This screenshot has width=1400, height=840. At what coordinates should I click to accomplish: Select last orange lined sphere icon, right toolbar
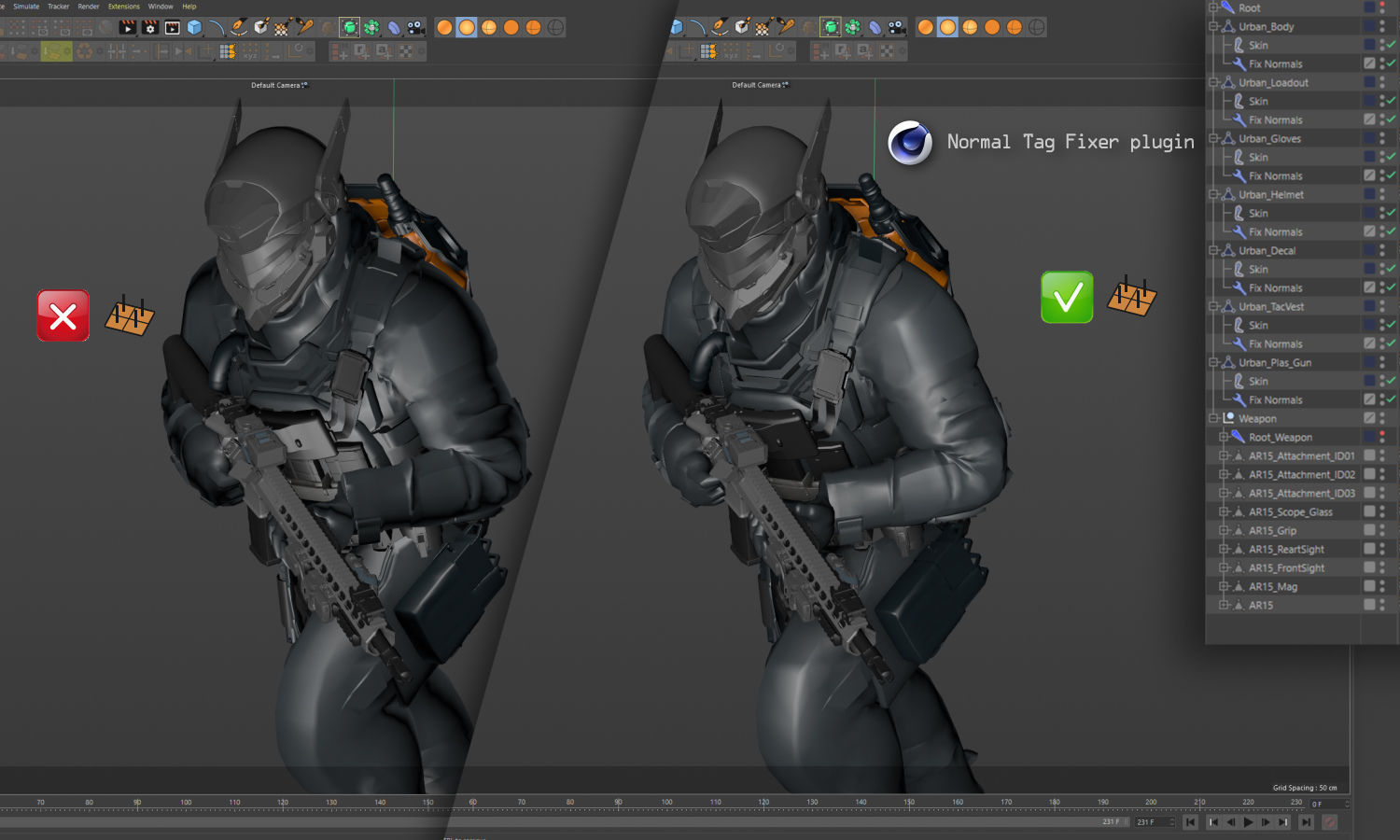click(1015, 27)
